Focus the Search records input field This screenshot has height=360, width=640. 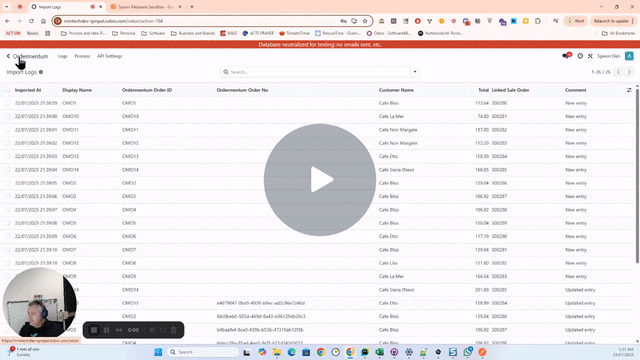(319, 72)
